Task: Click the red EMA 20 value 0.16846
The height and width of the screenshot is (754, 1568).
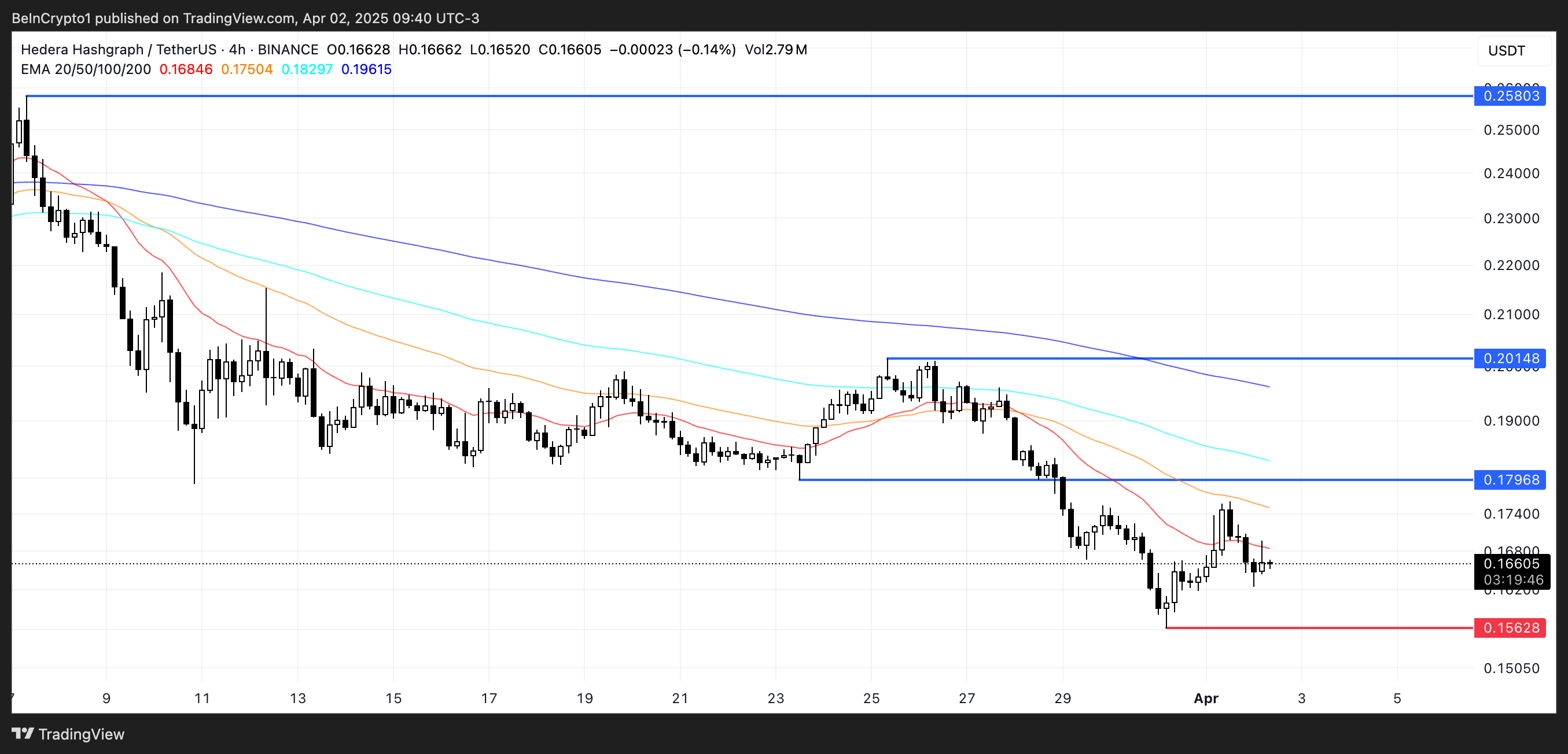Action: point(186,69)
